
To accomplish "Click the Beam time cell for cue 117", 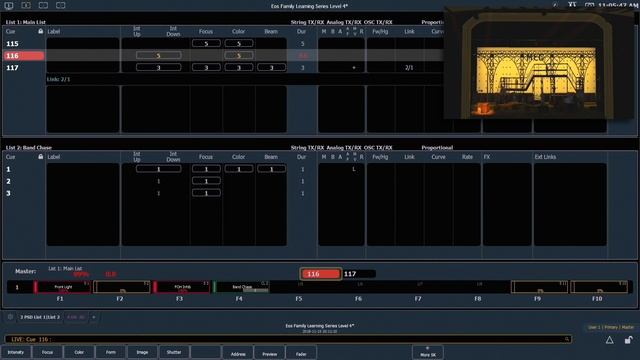I will coord(271,67).
